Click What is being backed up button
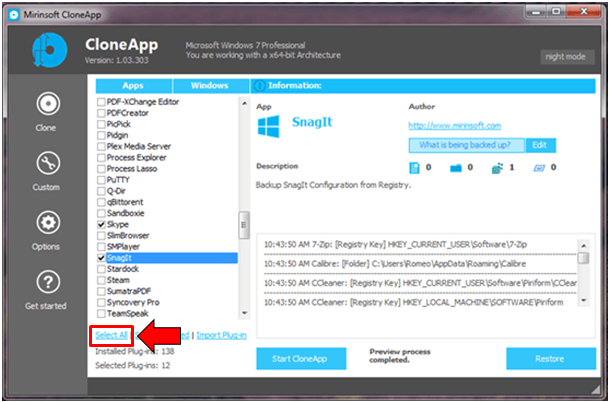Viewport: 609px width, 402px height. pos(466,145)
